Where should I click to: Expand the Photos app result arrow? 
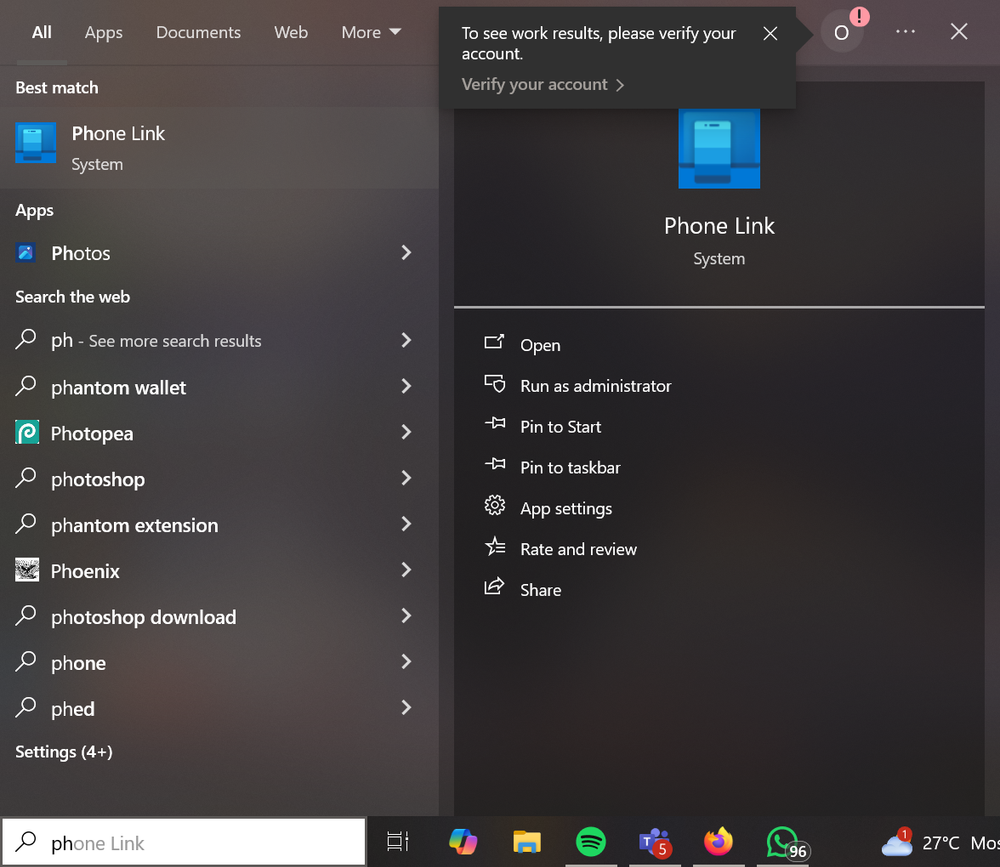coord(406,253)
